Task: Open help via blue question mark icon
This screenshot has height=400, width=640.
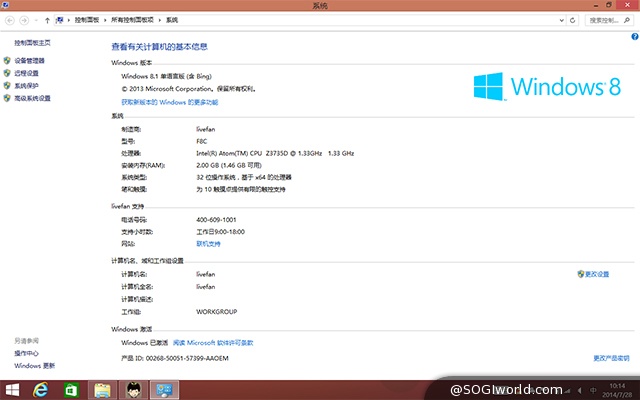Action: click(635, 37)
